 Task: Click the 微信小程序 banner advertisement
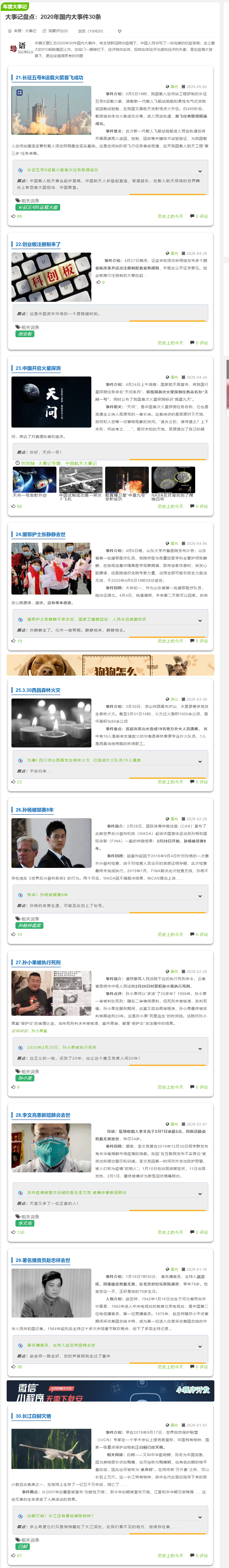110,1391
